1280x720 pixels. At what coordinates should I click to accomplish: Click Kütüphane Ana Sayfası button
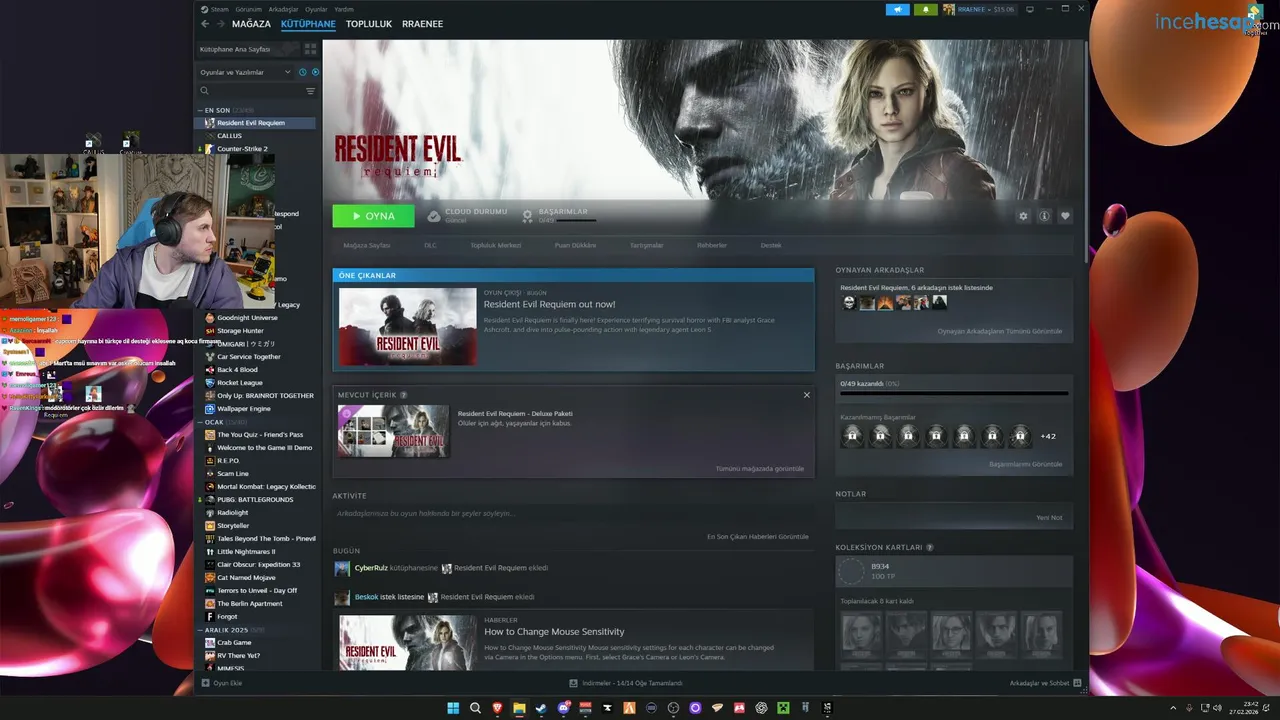pos(248,48)
